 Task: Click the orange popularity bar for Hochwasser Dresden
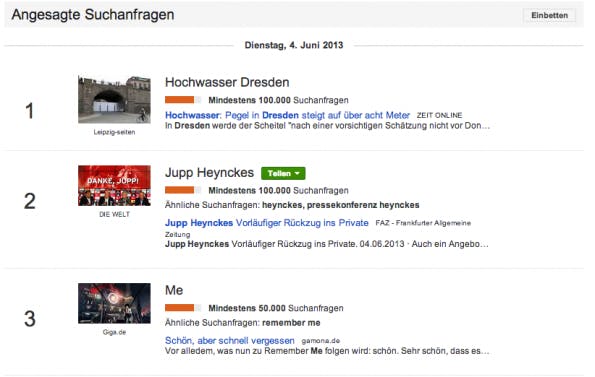tap(183, 100)
